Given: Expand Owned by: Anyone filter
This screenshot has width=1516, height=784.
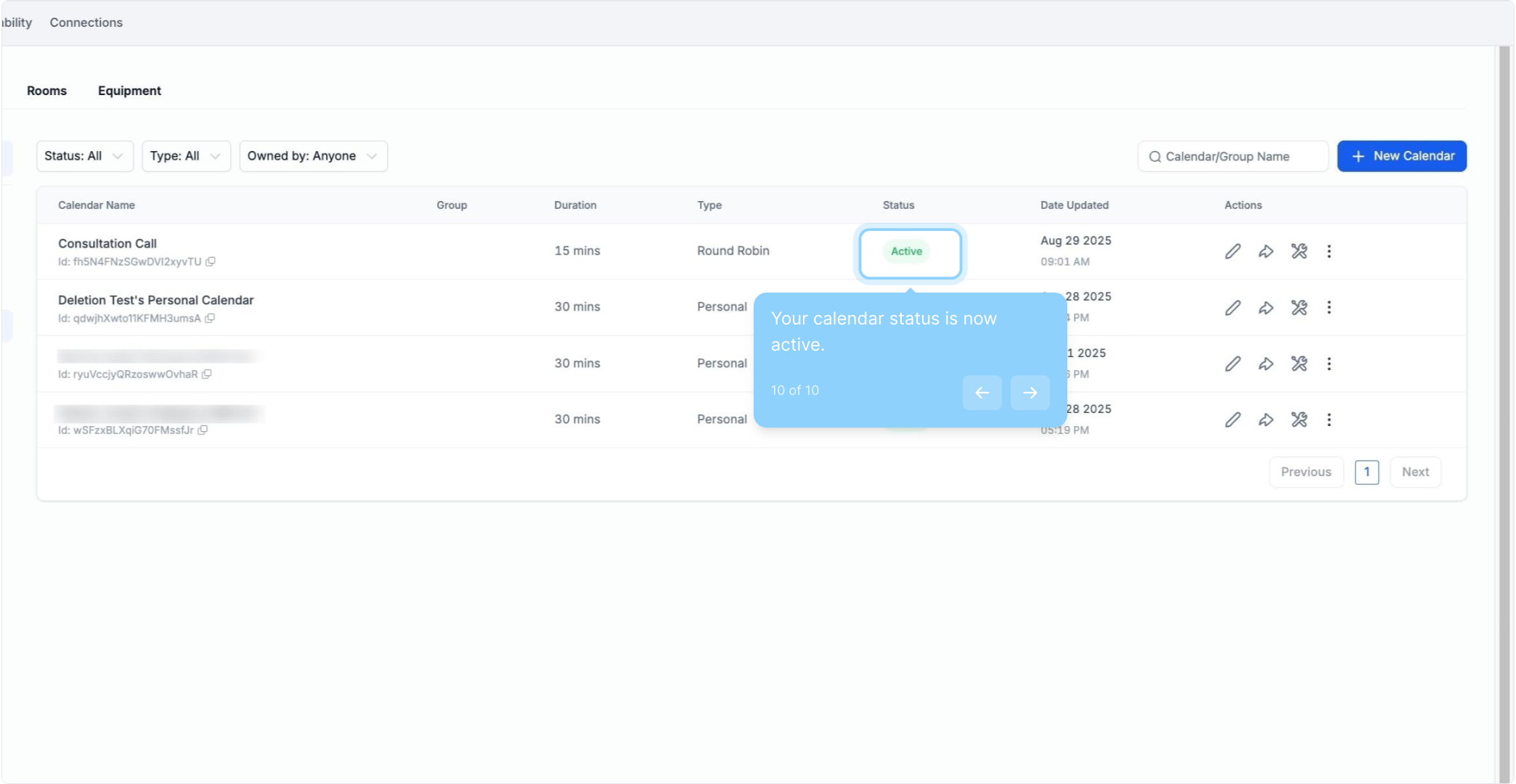Looking at the screenshot, I should [x=313, y=156].
